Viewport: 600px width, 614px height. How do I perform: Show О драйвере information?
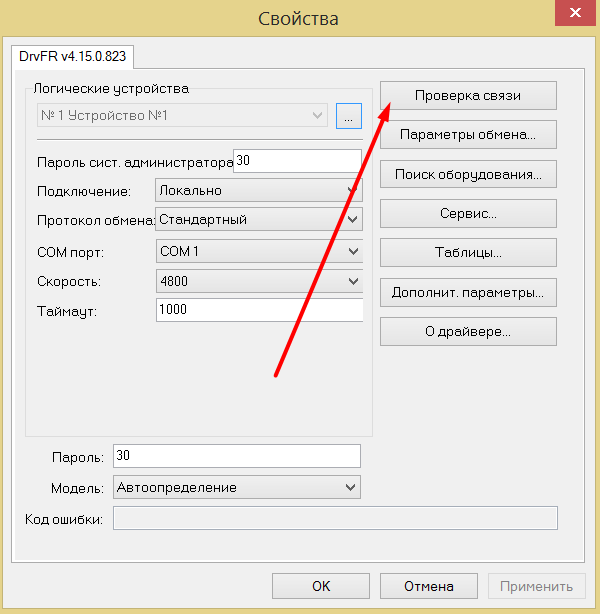468,332
